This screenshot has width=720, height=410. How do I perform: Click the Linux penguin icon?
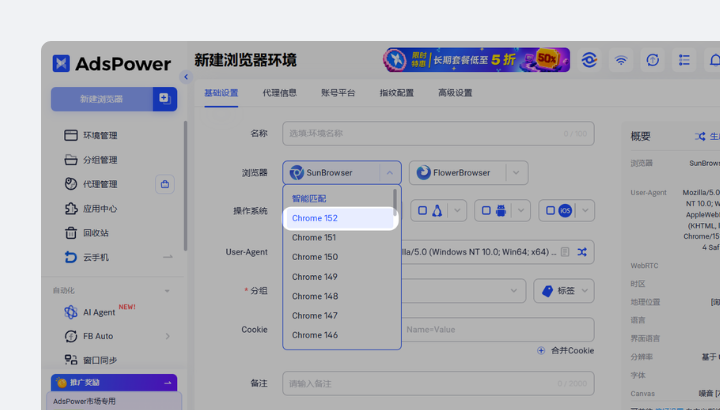[437, 210]
